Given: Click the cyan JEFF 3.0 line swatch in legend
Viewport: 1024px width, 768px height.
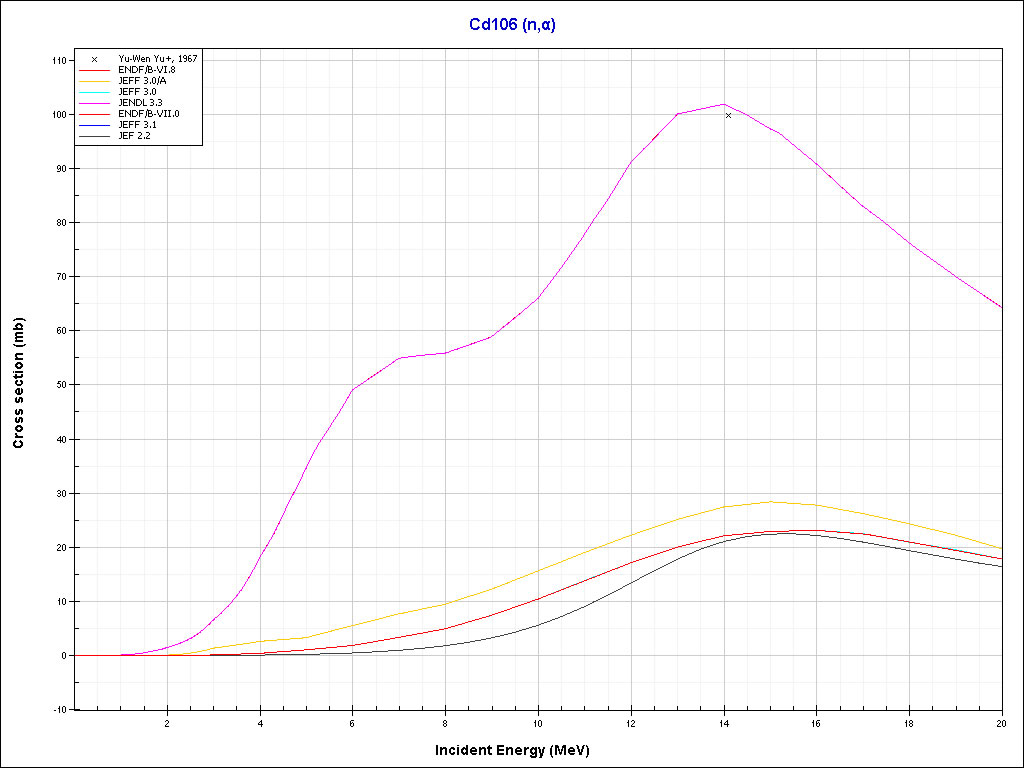Looking at the screenshot, I should (x=94, y=92).
